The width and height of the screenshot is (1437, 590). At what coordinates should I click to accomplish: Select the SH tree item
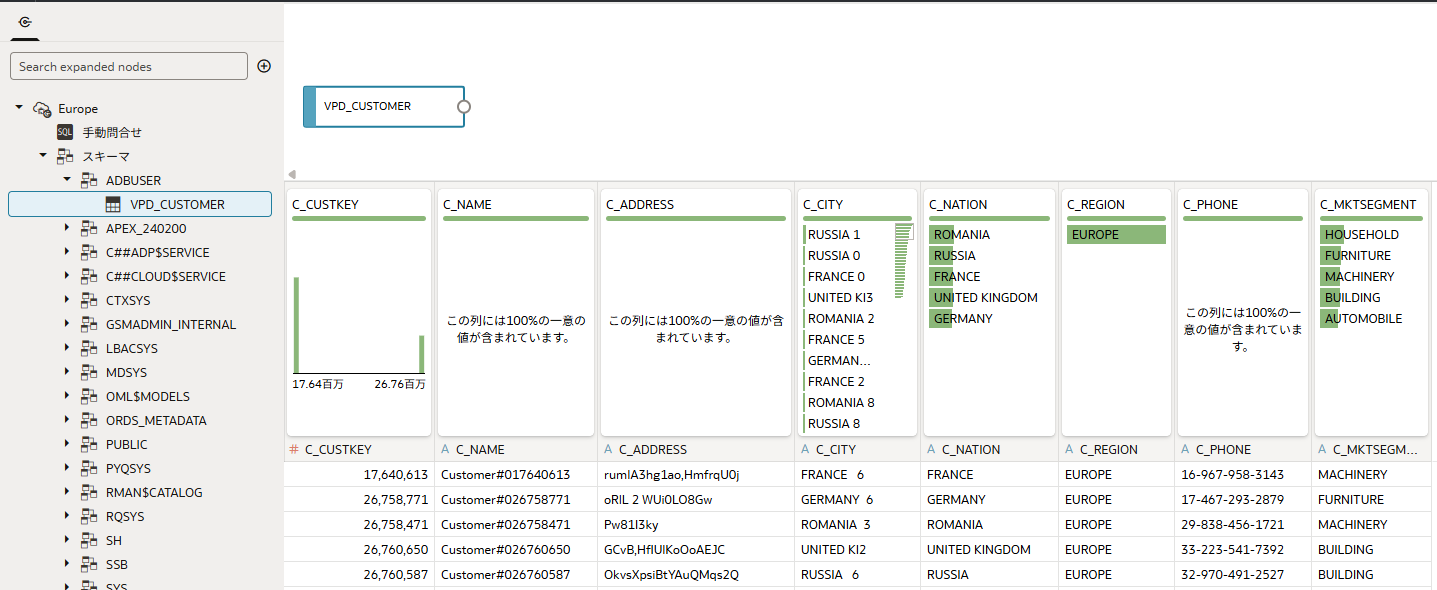(114, 540)
